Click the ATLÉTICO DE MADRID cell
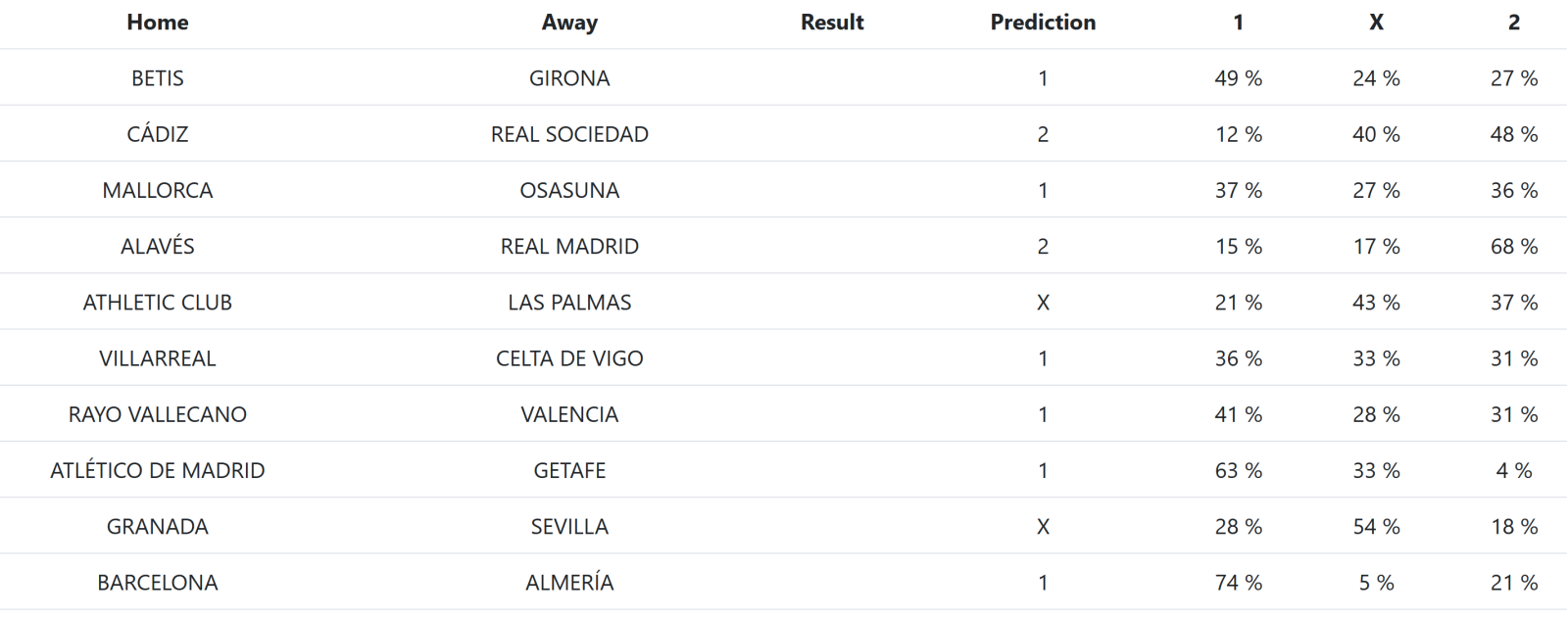The height and width of the screenshot is (617, 1568). pos(157,470)
